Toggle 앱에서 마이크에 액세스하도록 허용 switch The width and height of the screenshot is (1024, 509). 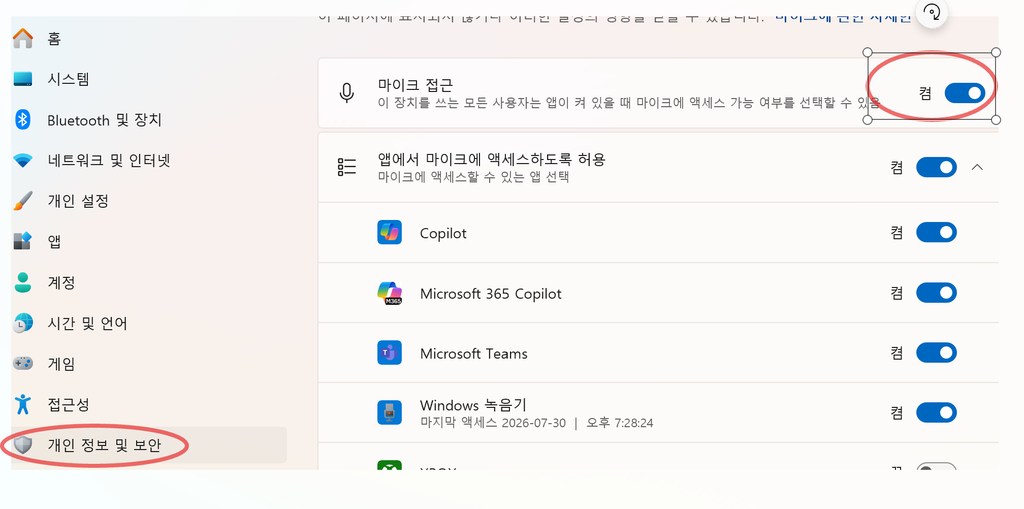click(x=936, y=167)
